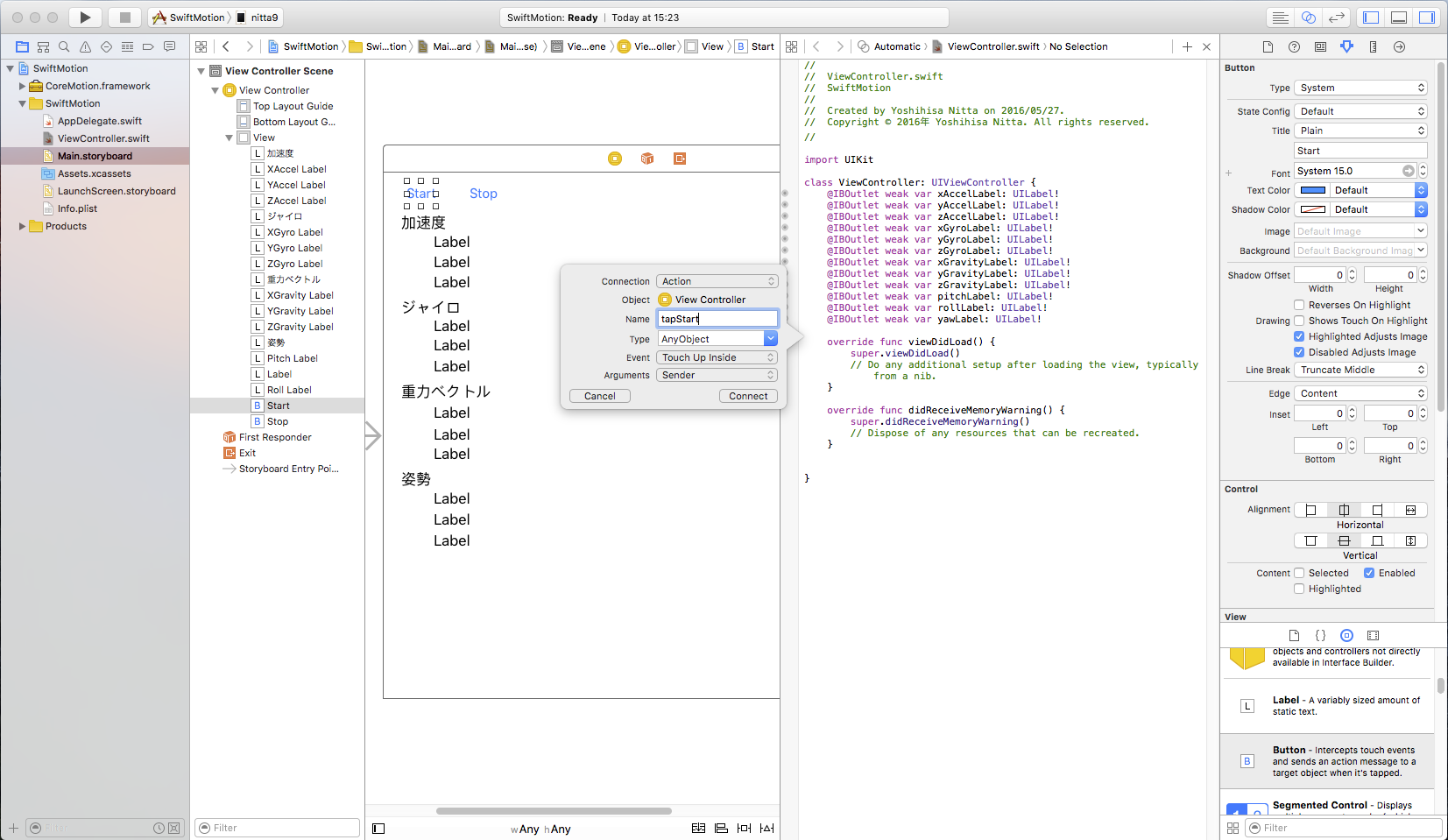Screen dimensions: 1448x840
Task: Open the Find navigator
Action: pyautogui.click(x=64, y=46)
